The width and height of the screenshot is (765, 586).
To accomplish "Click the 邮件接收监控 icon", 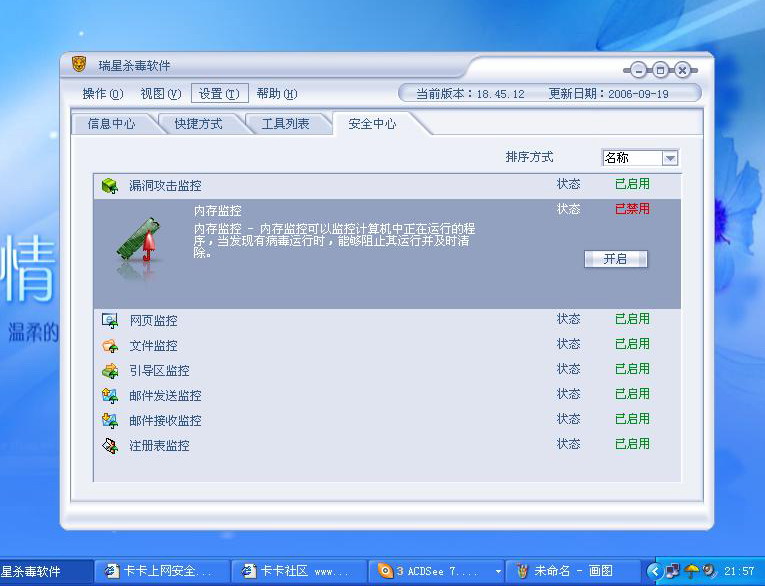I will coord(110,421).
